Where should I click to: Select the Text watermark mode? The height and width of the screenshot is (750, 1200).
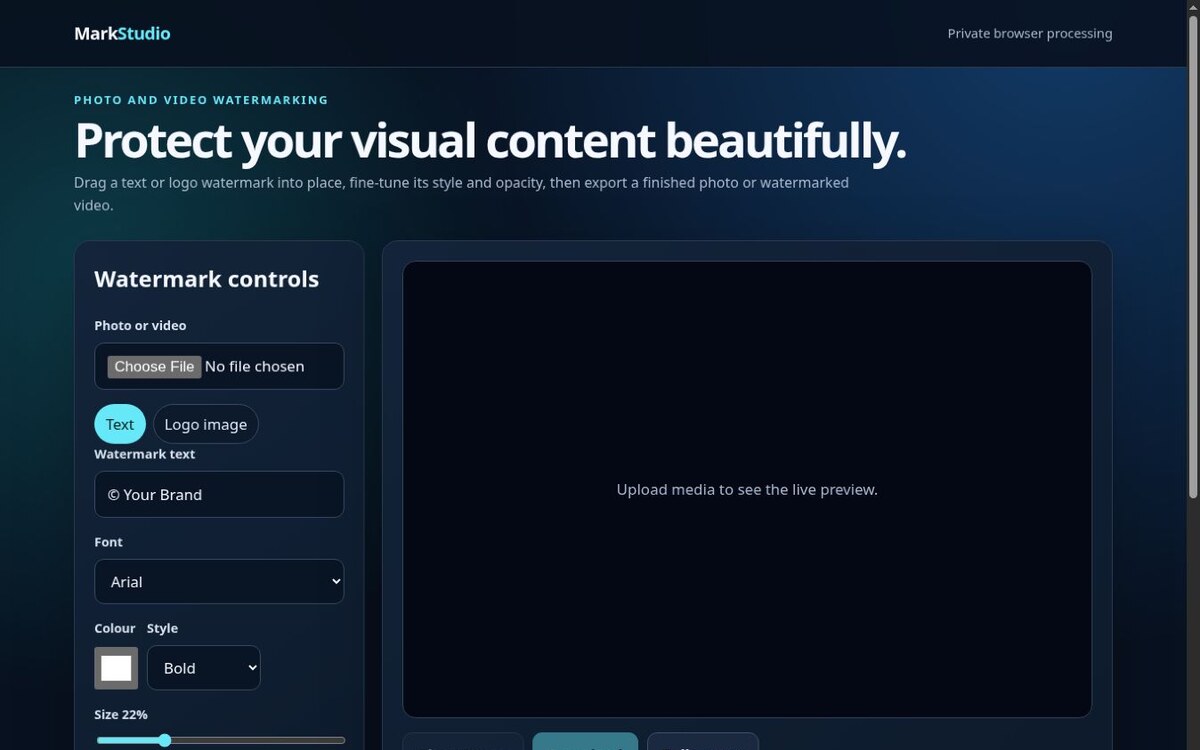click(120, 424)
